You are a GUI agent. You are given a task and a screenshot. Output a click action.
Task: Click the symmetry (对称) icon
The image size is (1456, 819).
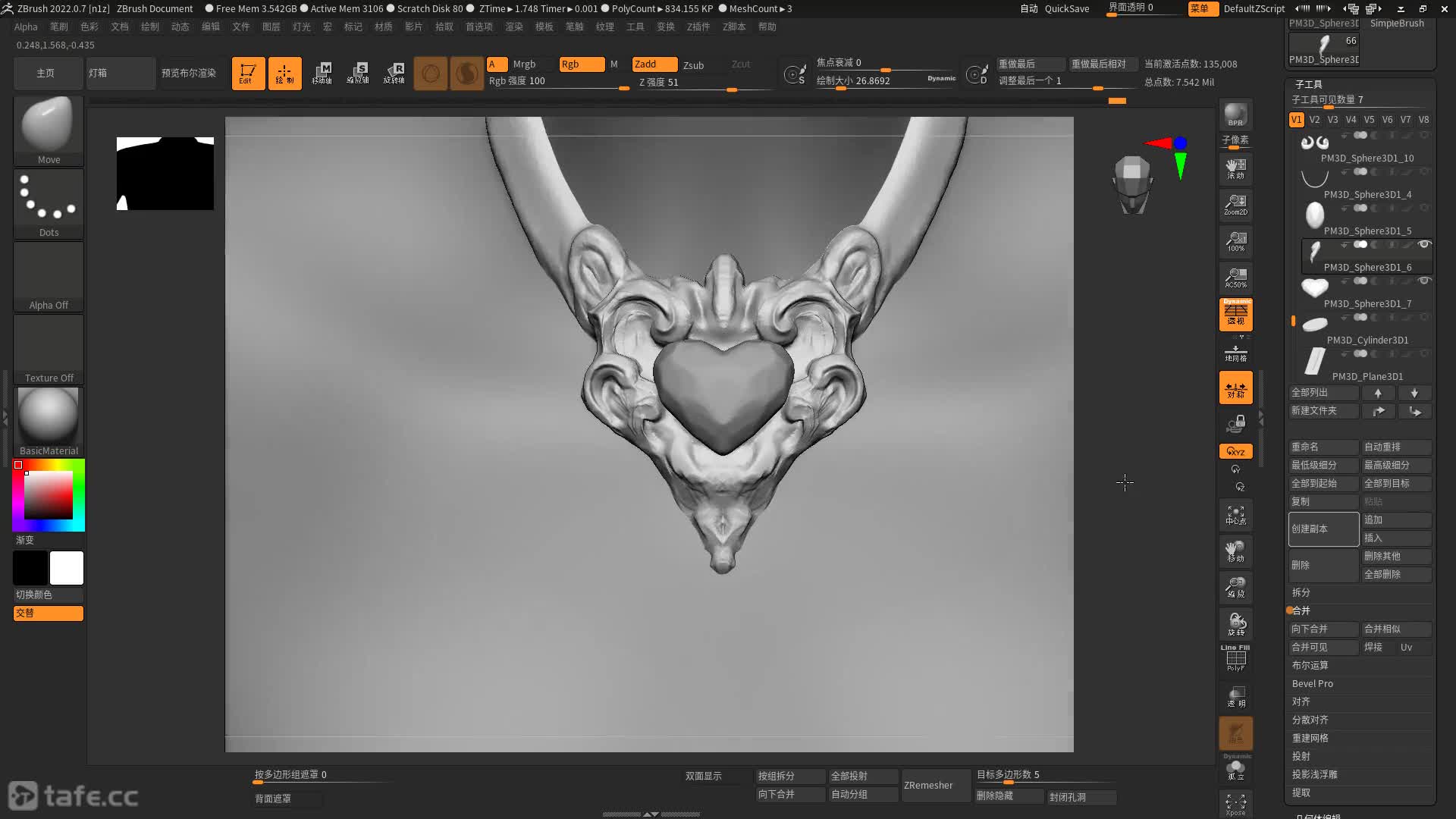[x=1235, y=388]
